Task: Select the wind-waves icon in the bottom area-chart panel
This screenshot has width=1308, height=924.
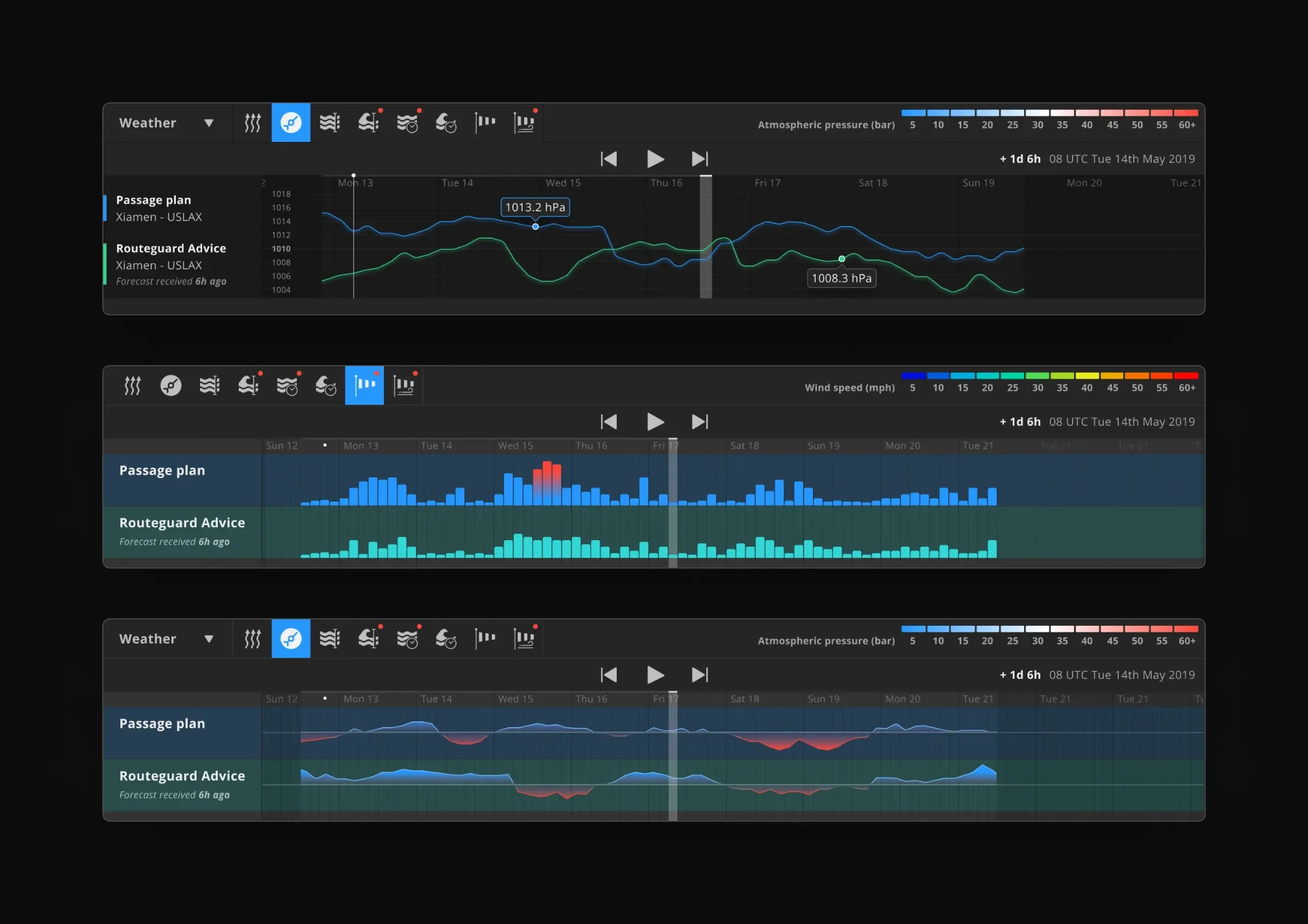Action: click(330, 639)
